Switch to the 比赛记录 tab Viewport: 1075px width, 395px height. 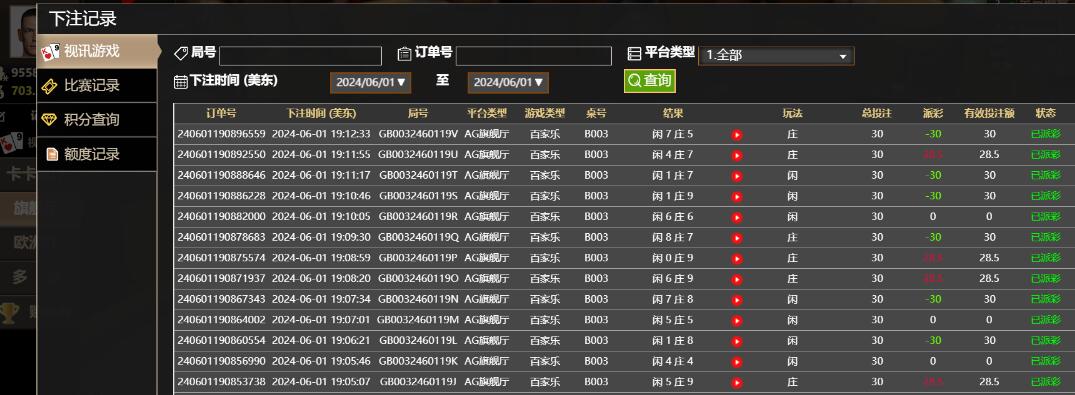(97, 85)
